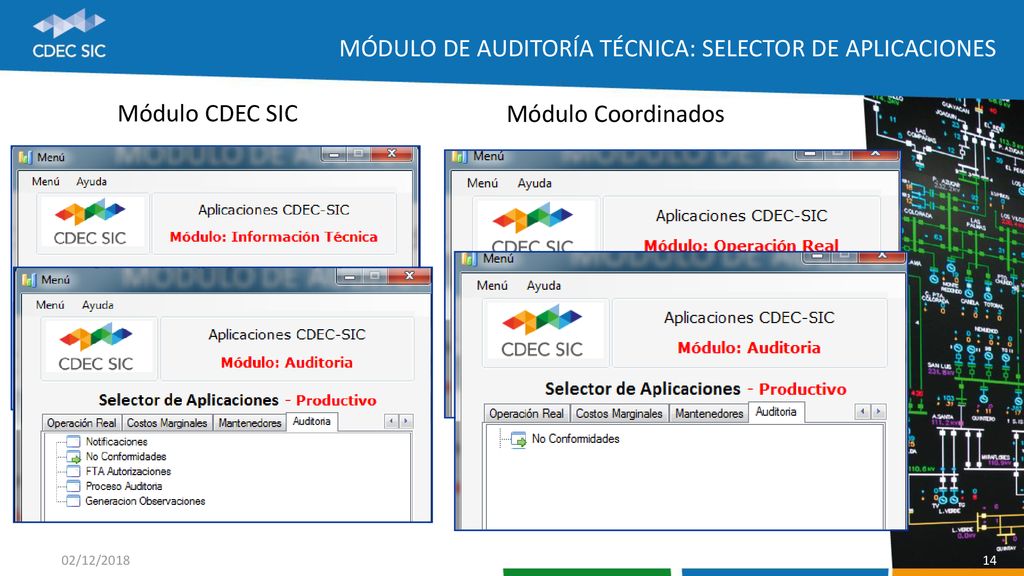Image resolution: width=1024 pixels, height=576 pixels.
Task: Click title bar app icon of Coordinados Auditoria window
Action: (469, 259)
